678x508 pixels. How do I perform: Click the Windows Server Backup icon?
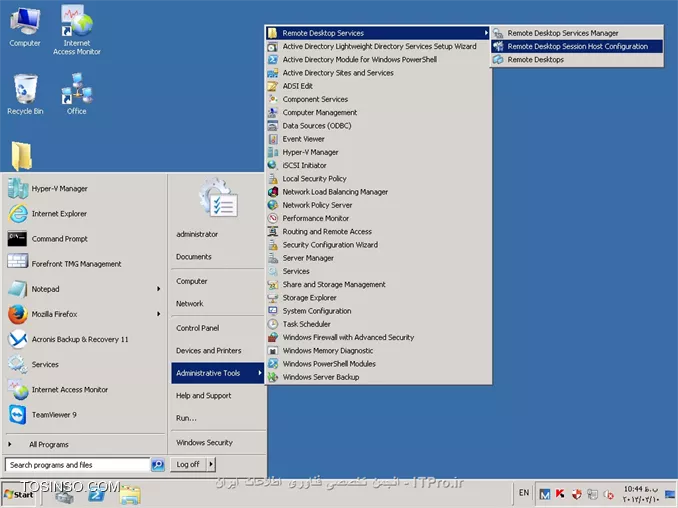pyautogui.click(x=272, y=377)
